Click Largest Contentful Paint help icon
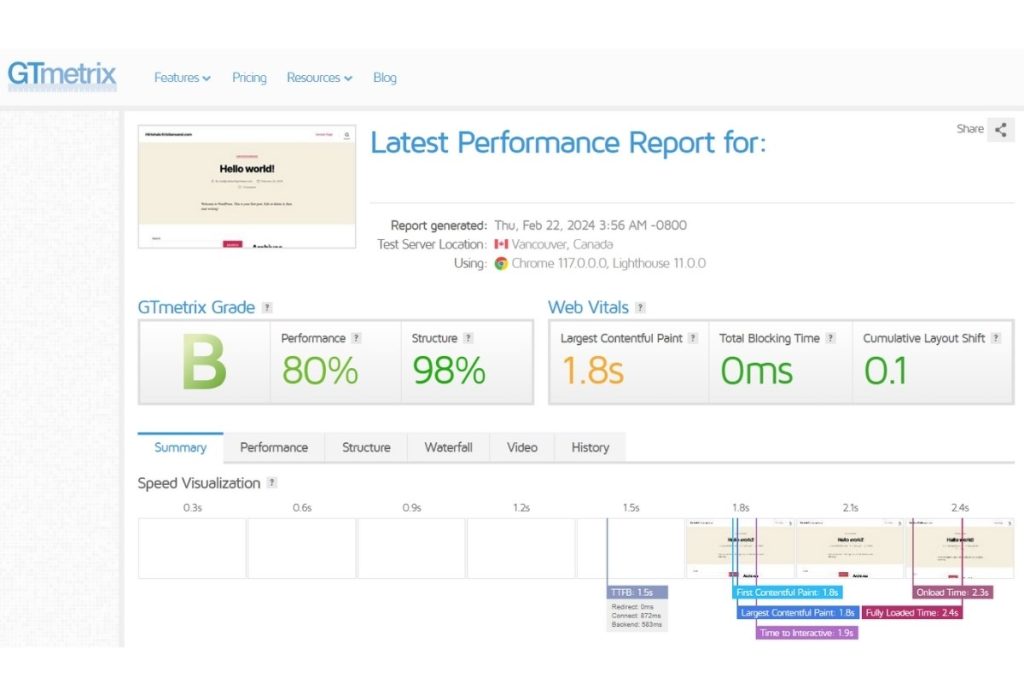The image size is (1024, 683). (692, 339)
